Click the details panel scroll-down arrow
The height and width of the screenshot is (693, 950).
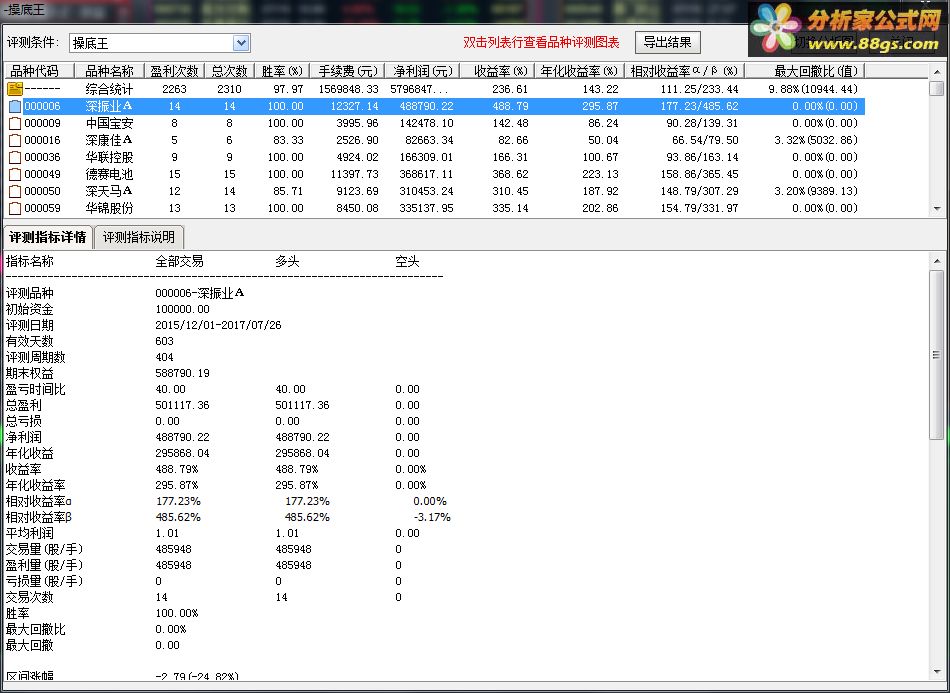pyautogui.click(x=937, y=671)
